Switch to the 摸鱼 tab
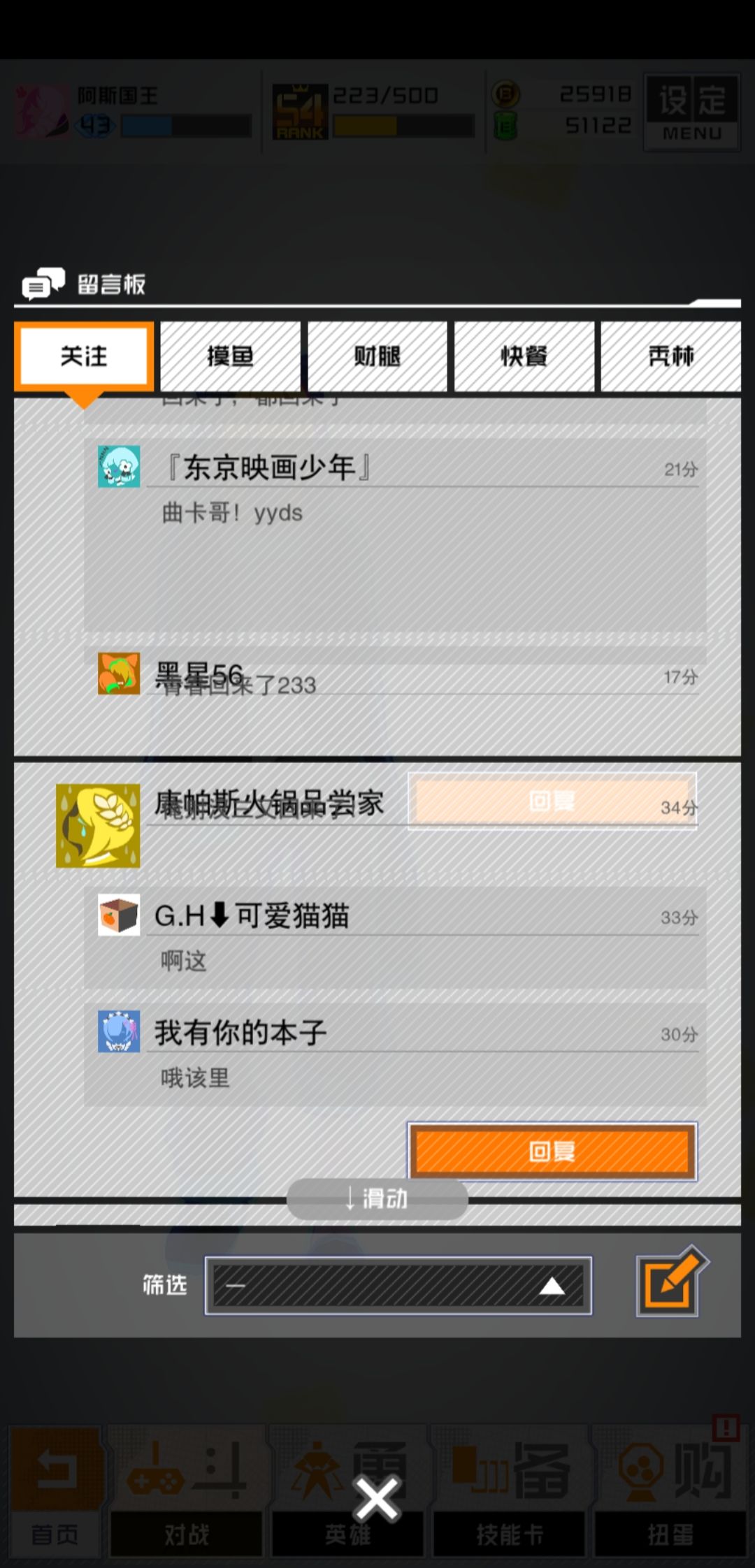This screenshot has height=1568, width=755. [231, 356]
